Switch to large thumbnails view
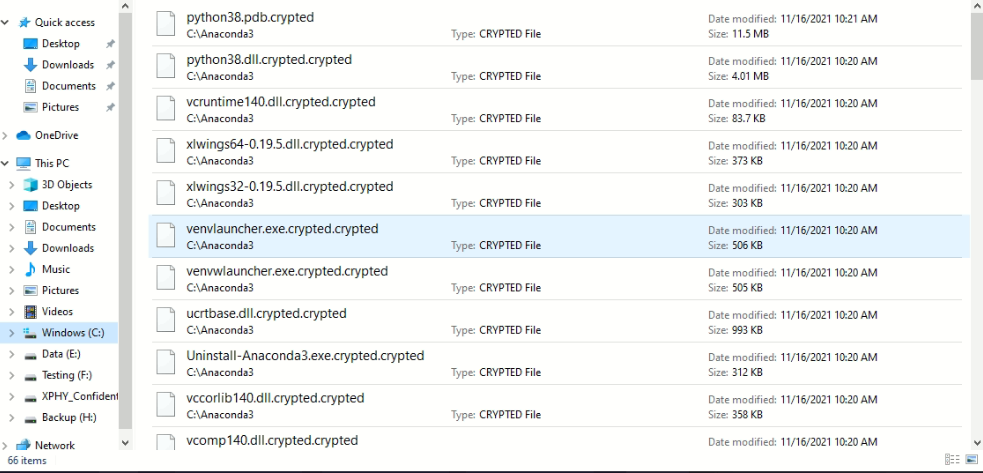Image resolution: width=983 pixels, height=473 pixels. [969, 460]
